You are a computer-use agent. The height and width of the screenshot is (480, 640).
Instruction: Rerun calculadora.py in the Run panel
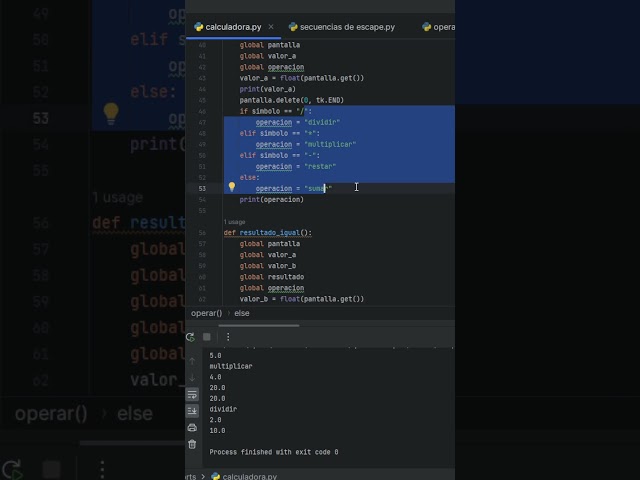[x=190, y=337]
